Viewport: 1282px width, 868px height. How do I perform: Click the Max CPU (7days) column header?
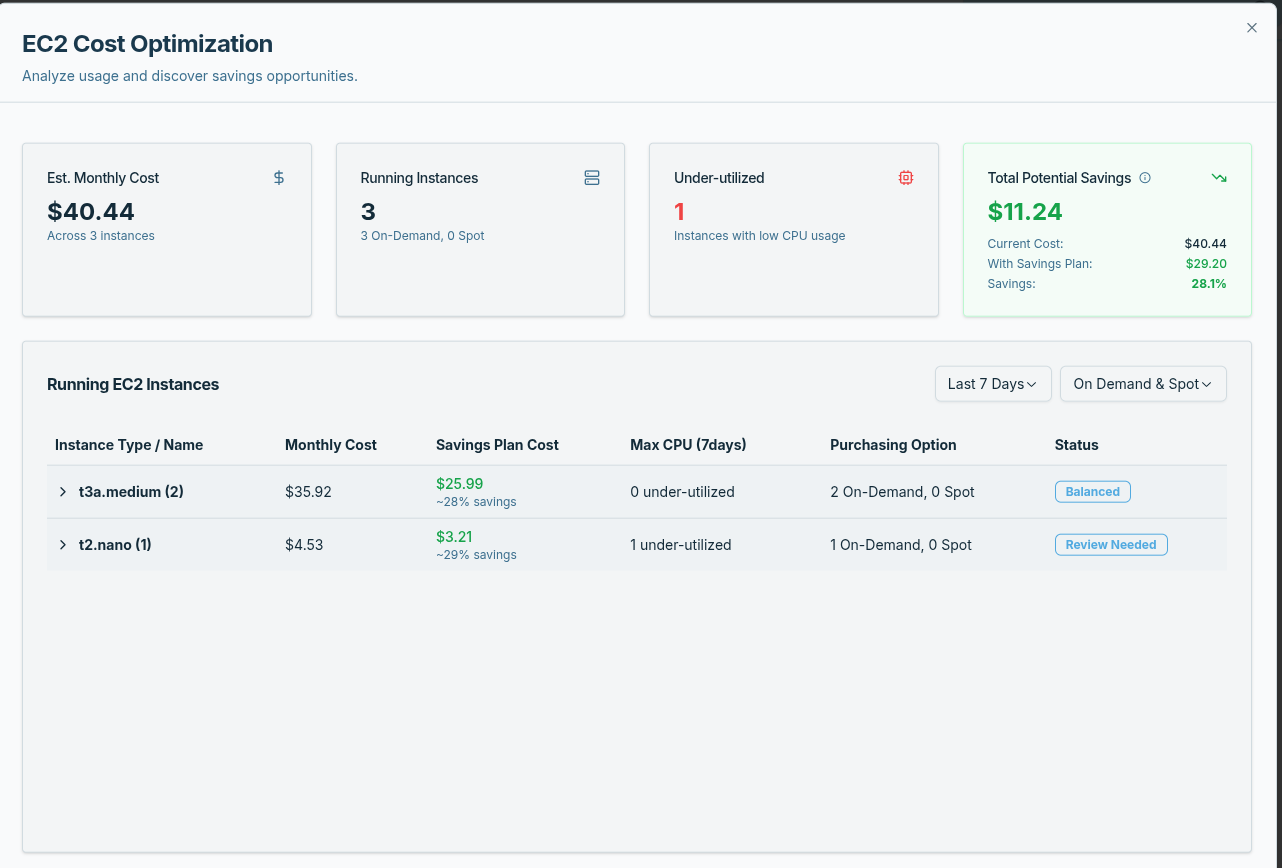(688, 445)
